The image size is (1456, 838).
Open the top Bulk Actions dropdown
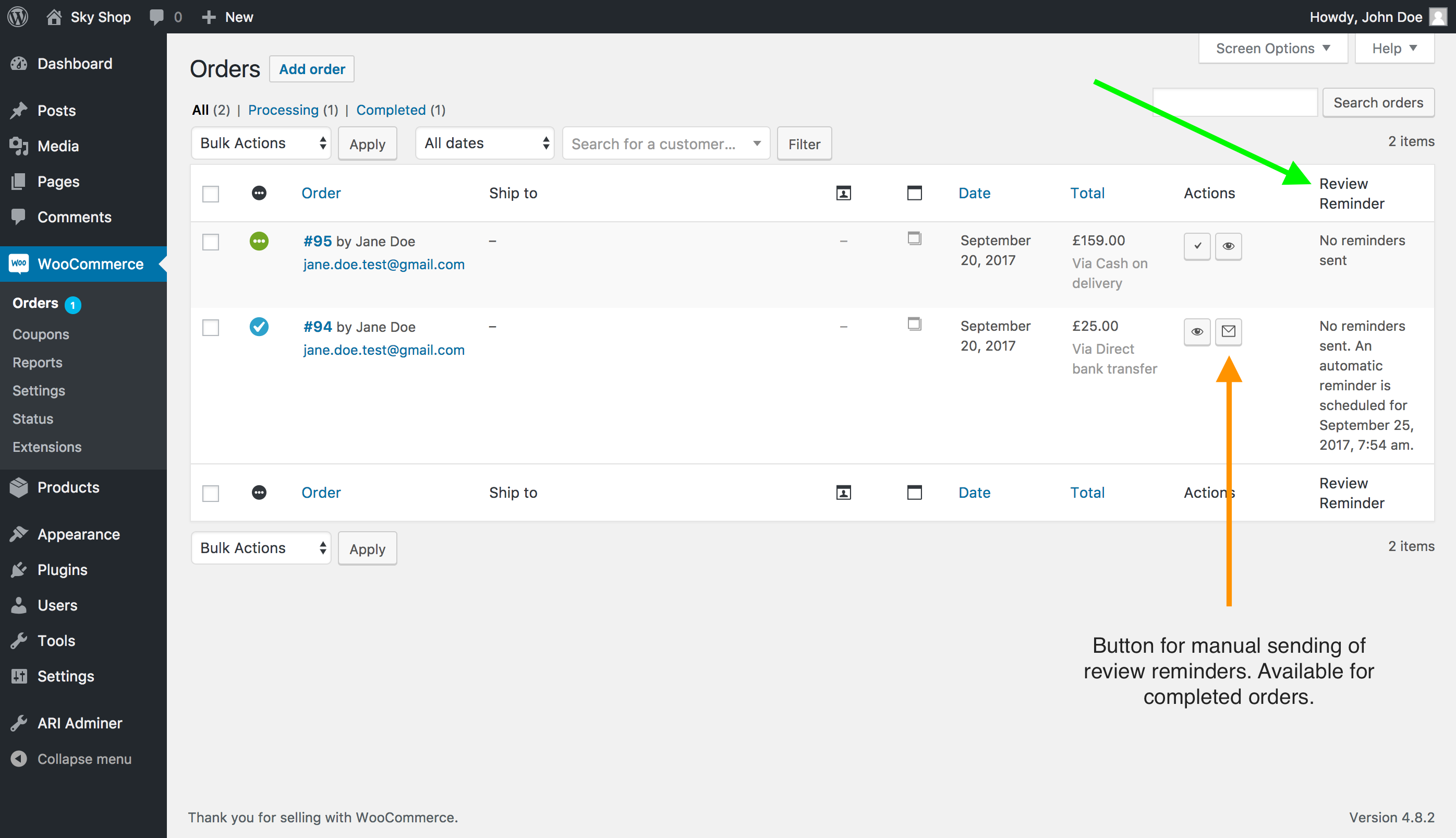[261, 143]
